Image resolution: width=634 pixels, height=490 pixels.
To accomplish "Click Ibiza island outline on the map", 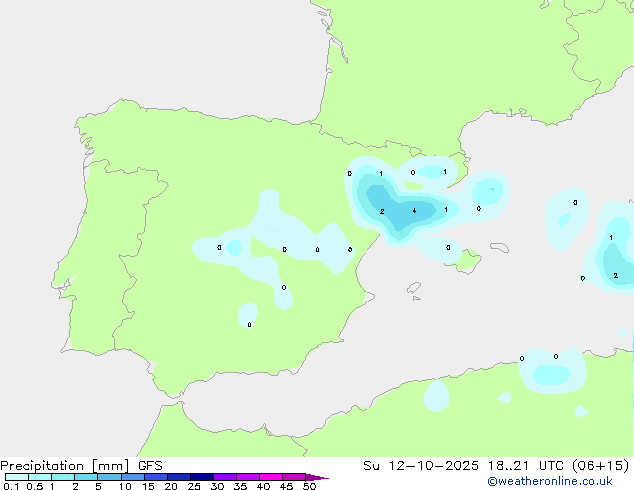I will point(414,288).
